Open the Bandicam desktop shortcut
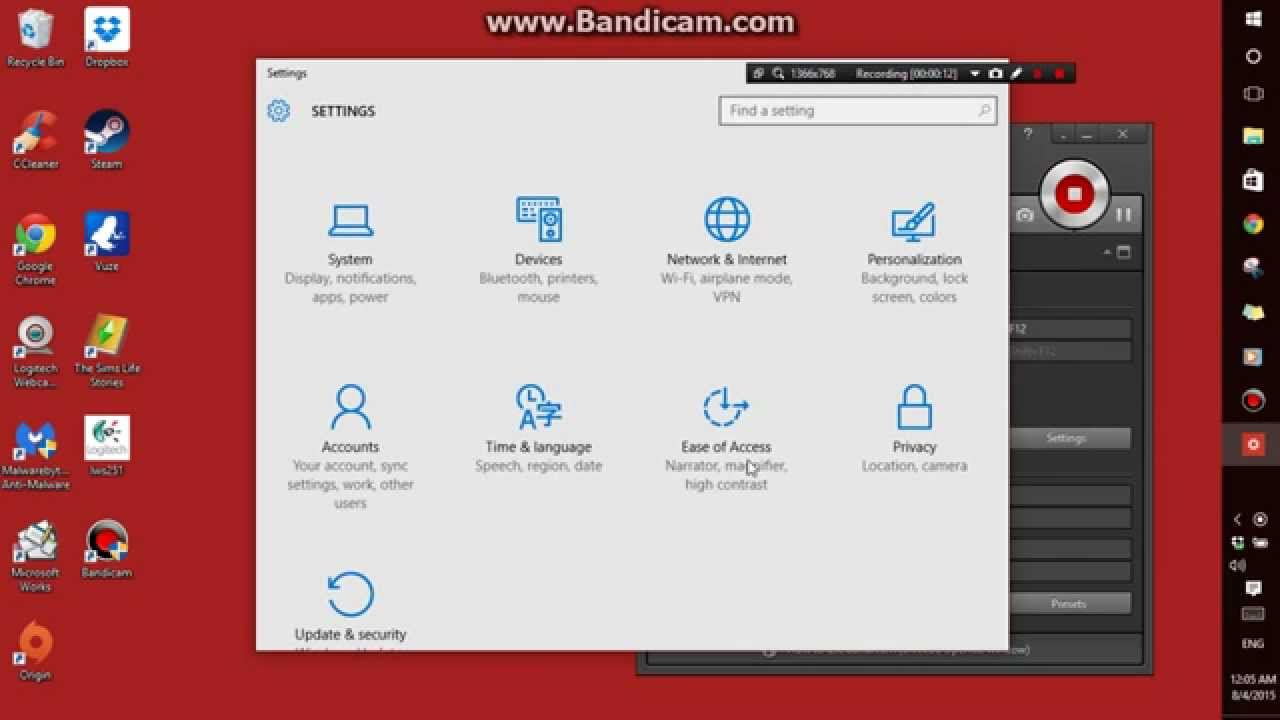 pos(106,550)
